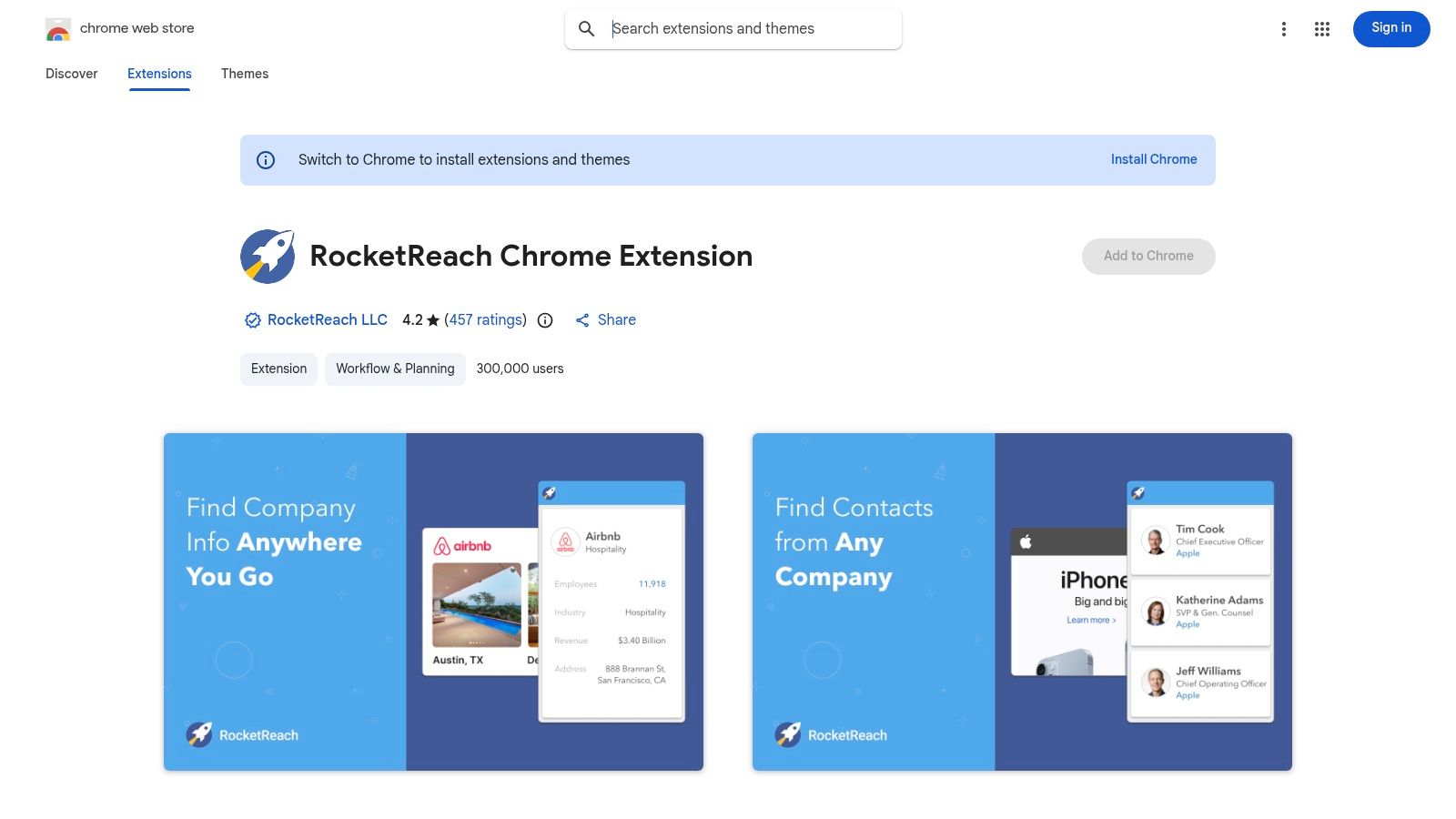
Task: Click the ratings info circle icon
Action: (x=545, y=320)
